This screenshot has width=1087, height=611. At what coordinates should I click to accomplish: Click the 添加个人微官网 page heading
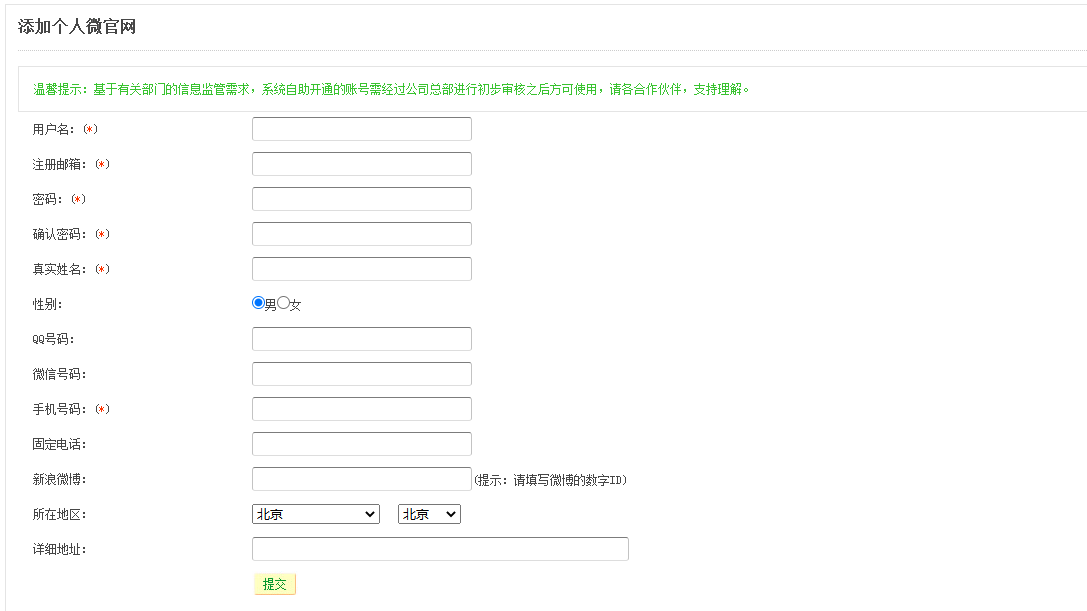[77, 27]
